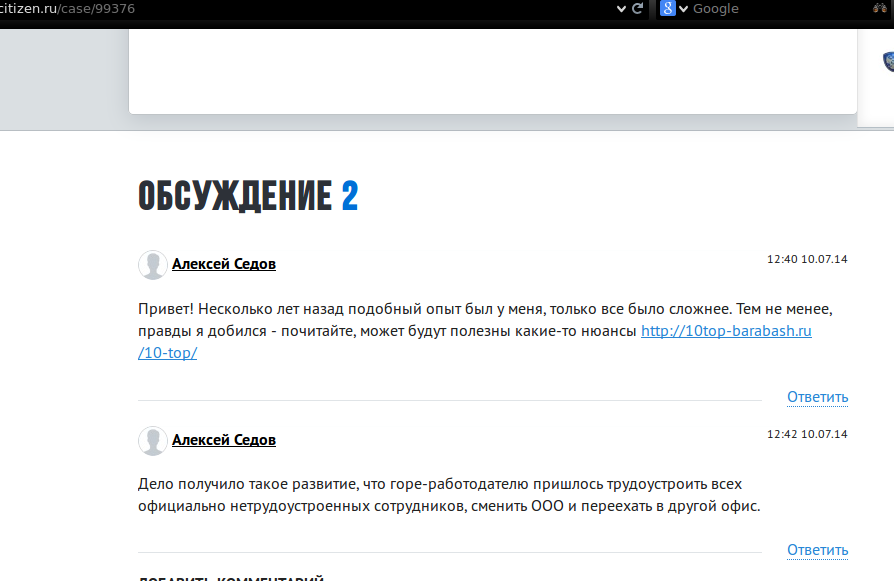
Task: Click the 12:42 10.07.14 timestamp
Action: pos(807,435)
